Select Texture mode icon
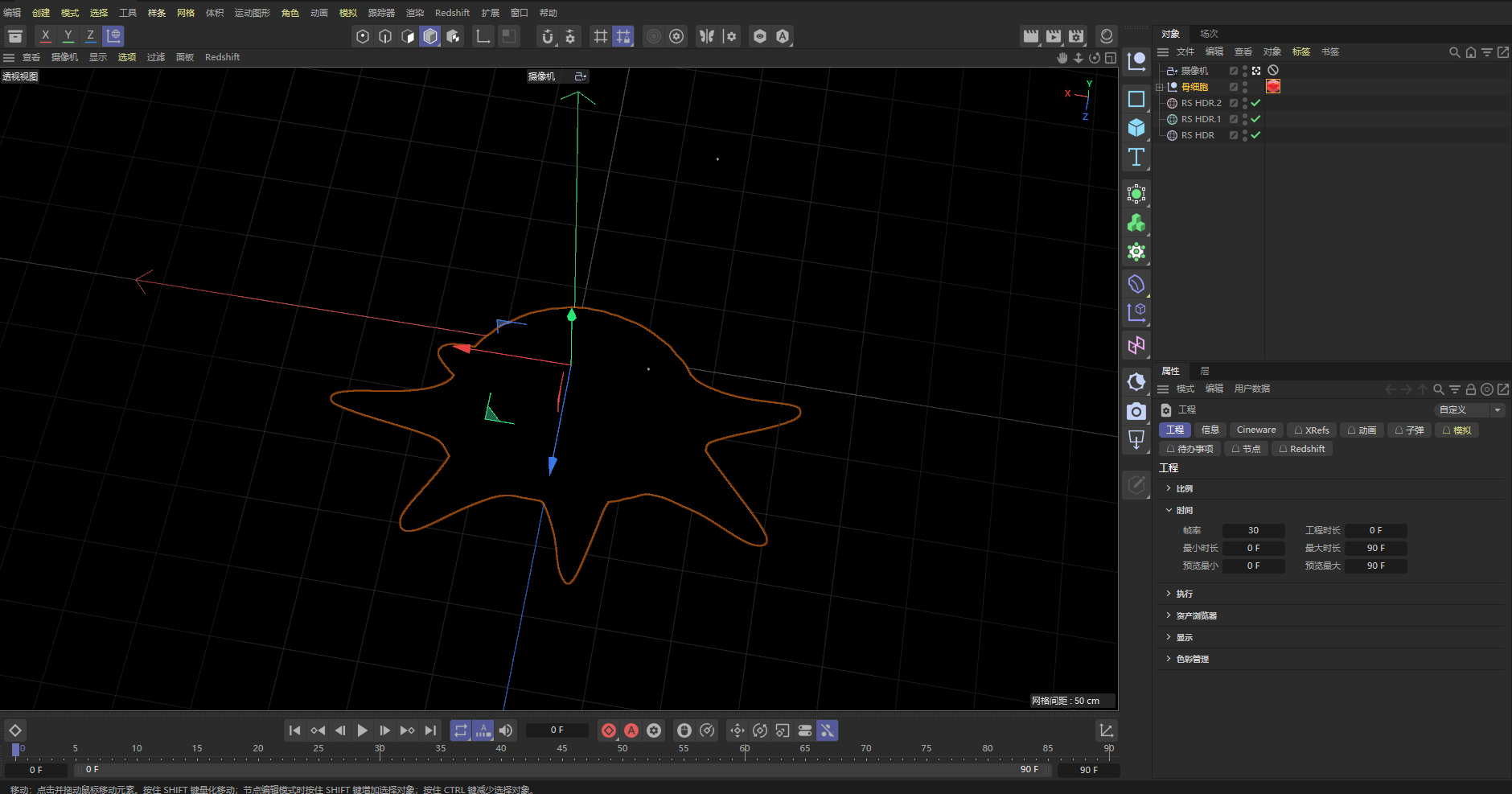 (x=453, y=36)
